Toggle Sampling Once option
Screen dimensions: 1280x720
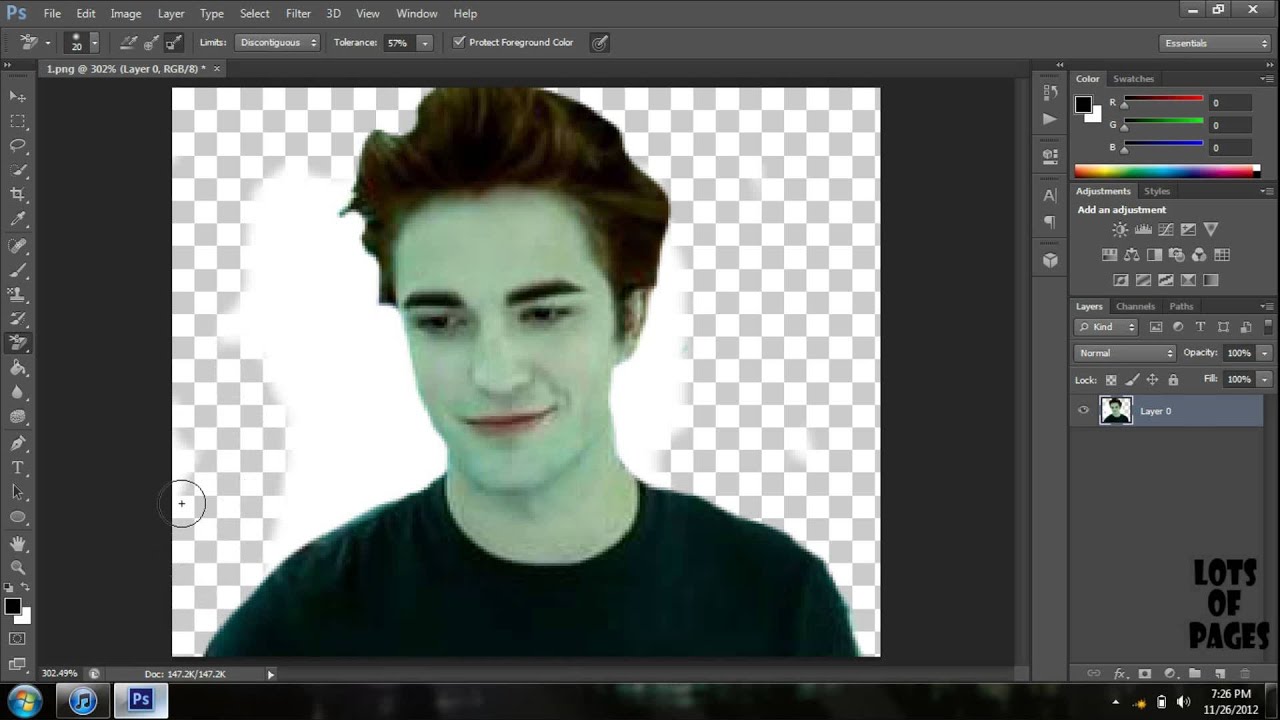pos(151,43)
